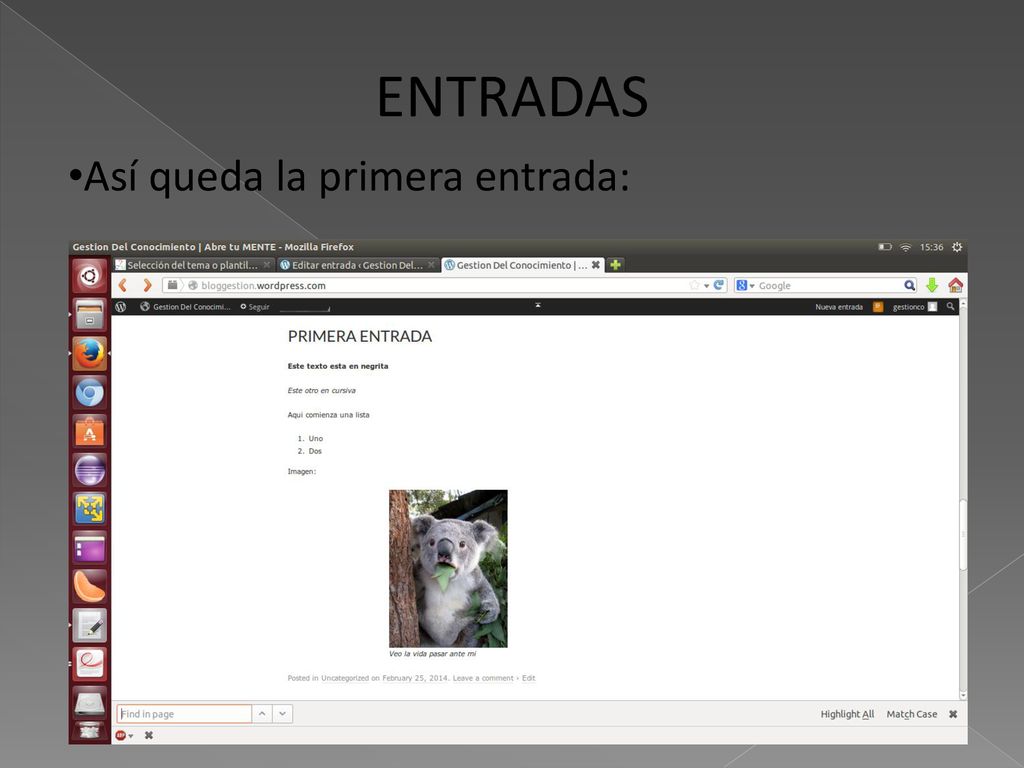Open the Ubuntu Dash from the launcher
Screen dimensions: 1024x768
click(x=89, y=276)
